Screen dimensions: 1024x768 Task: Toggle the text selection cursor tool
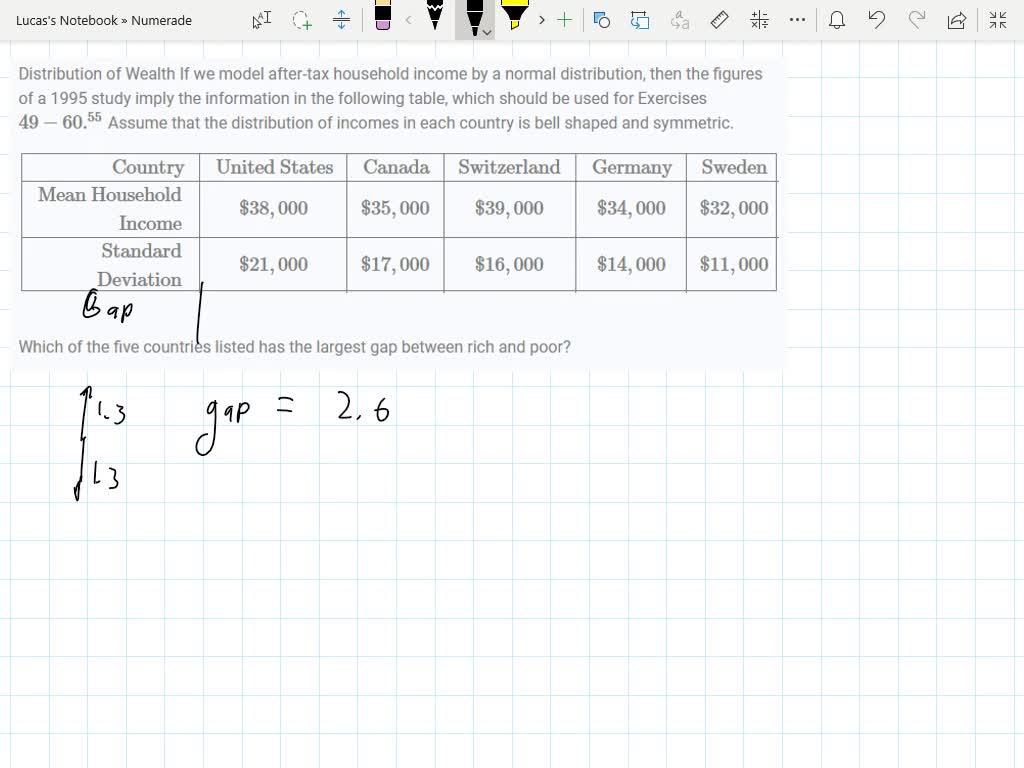tap(260, 20)
